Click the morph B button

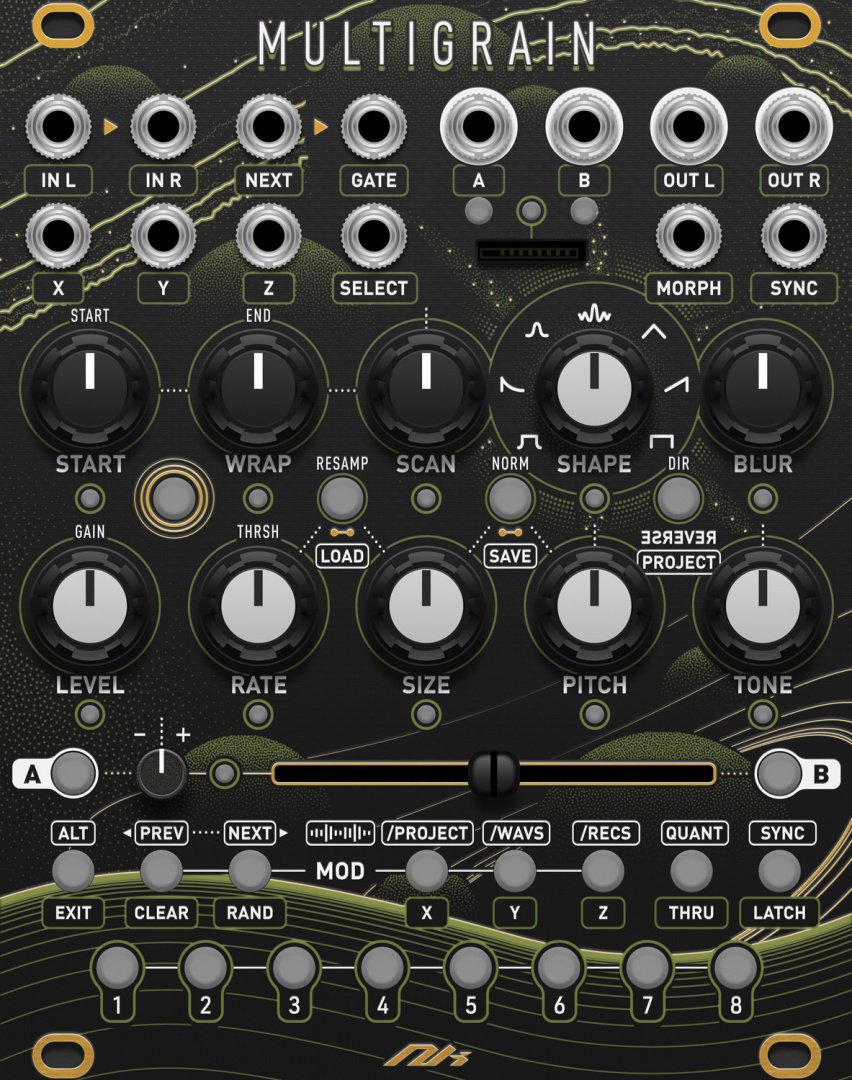tap(780, 773)
